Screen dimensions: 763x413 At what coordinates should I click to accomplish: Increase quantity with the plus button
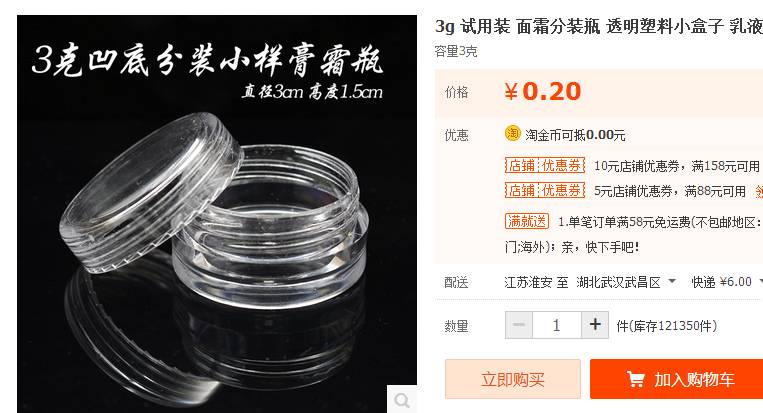[595, 324]
